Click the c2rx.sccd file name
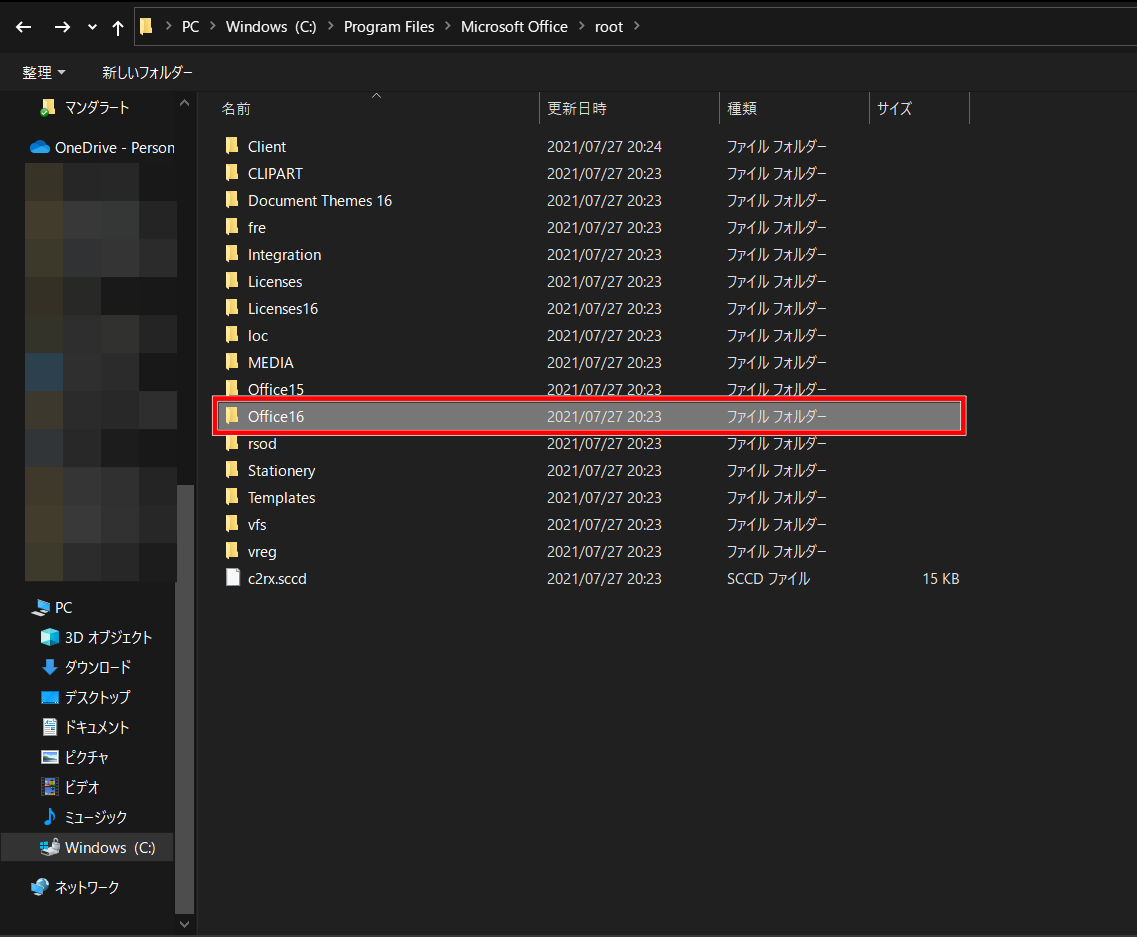The image size is (1137, 937). tap(277, 579)
